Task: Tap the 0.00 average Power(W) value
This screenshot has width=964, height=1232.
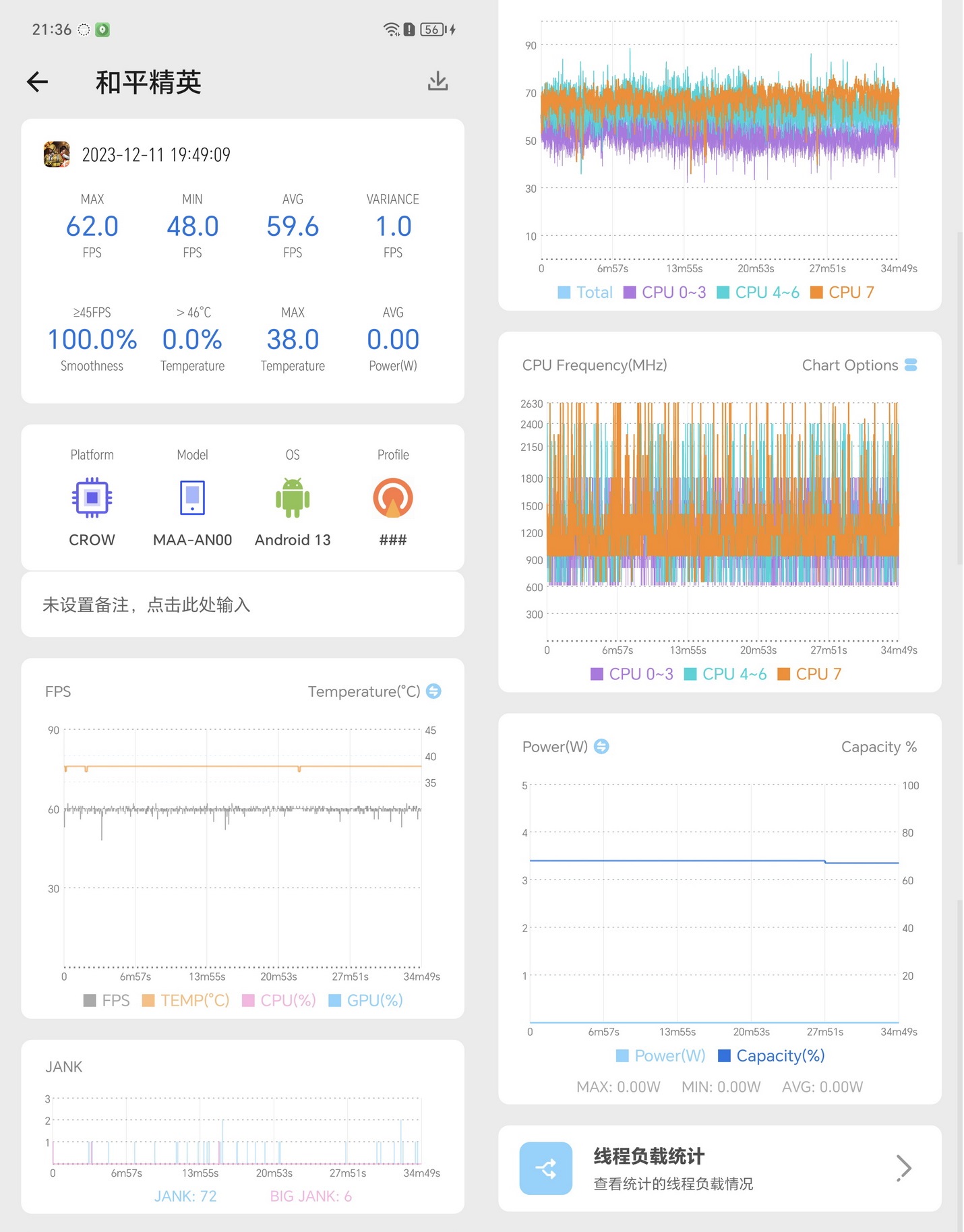Action: pos(393,339)
